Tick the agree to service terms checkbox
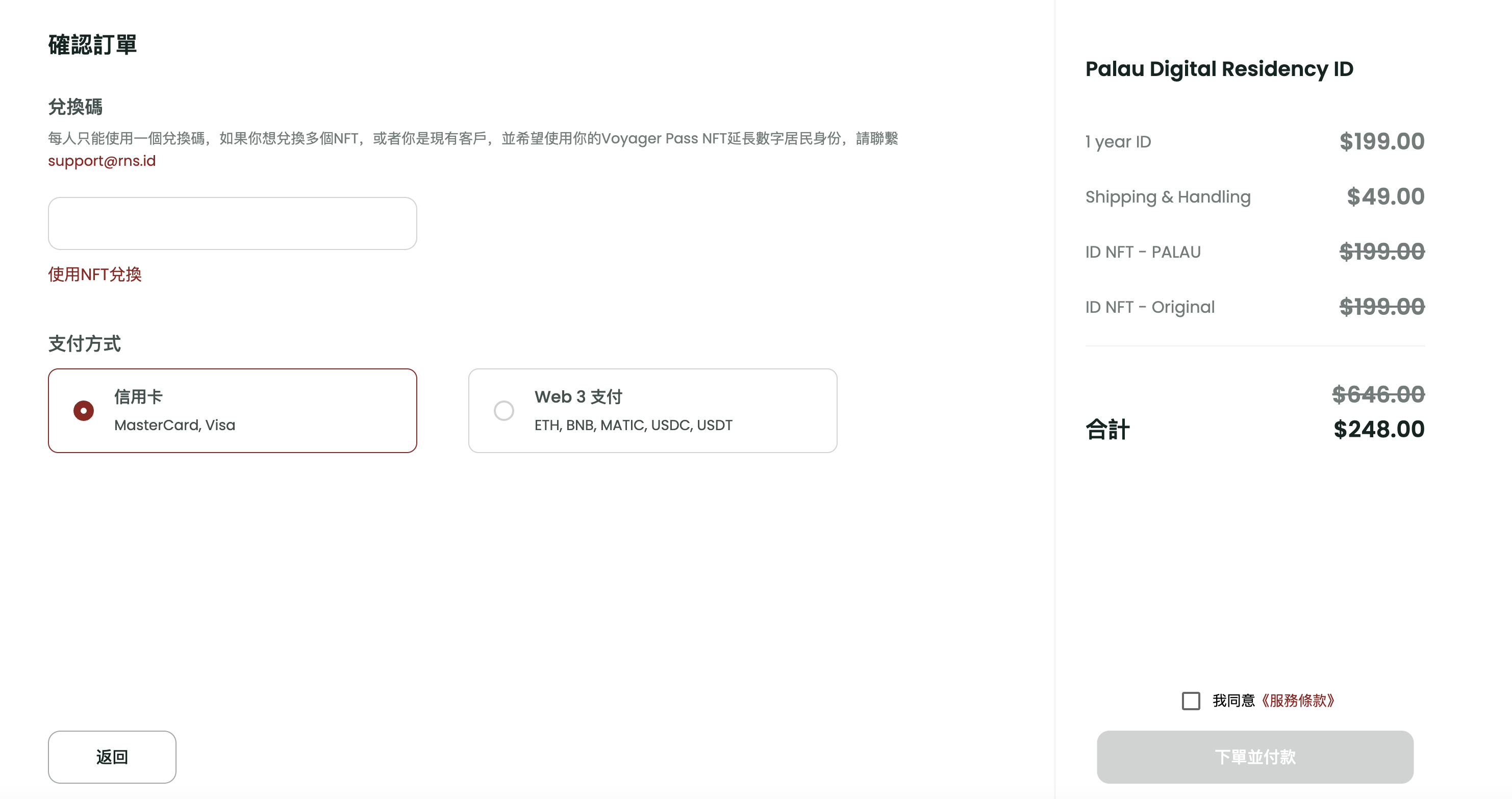1512x799 pixels. pyautogui.click(x=1190, y=701)
